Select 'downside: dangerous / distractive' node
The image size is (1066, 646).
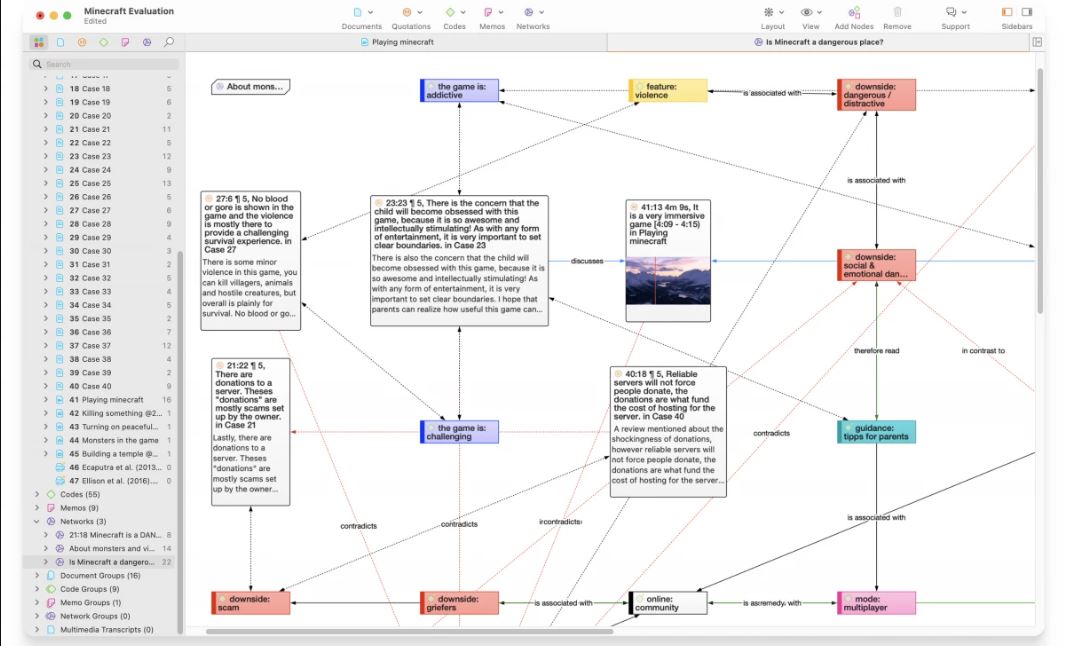coord(876,95)
